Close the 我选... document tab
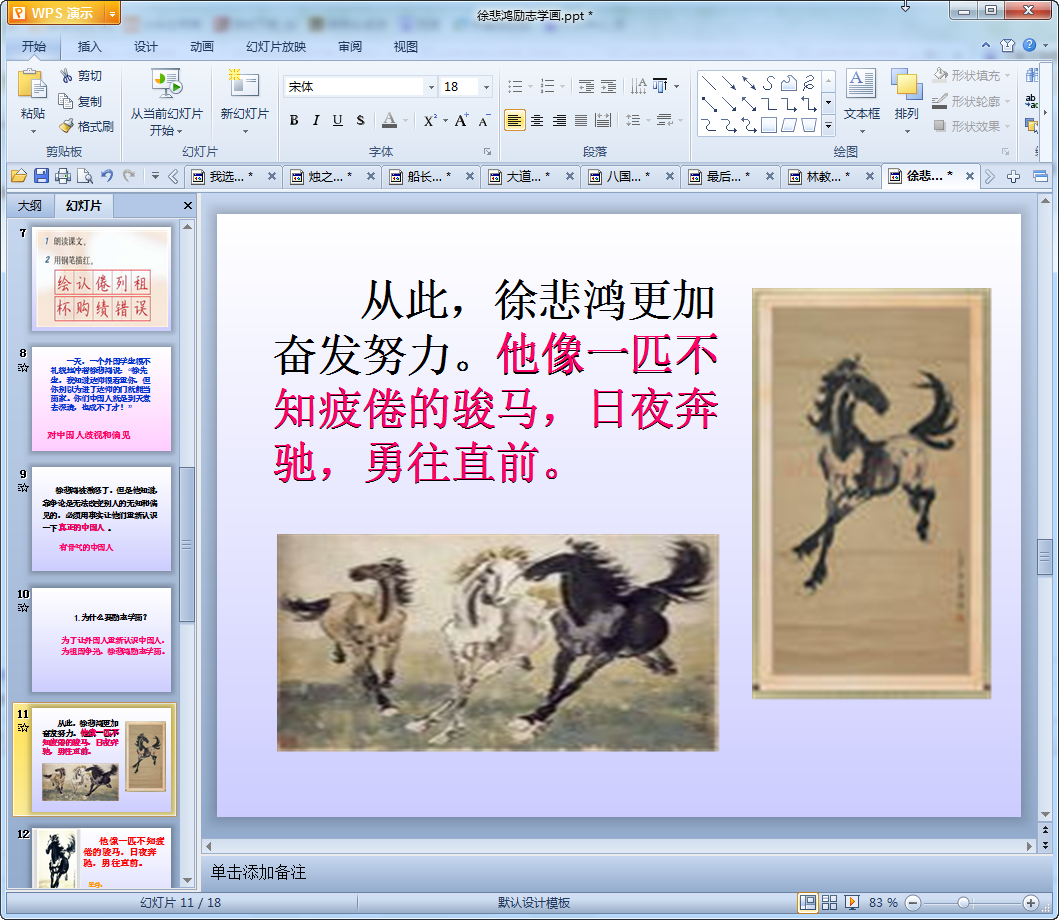1059x920 pixels. click(272, 176)
